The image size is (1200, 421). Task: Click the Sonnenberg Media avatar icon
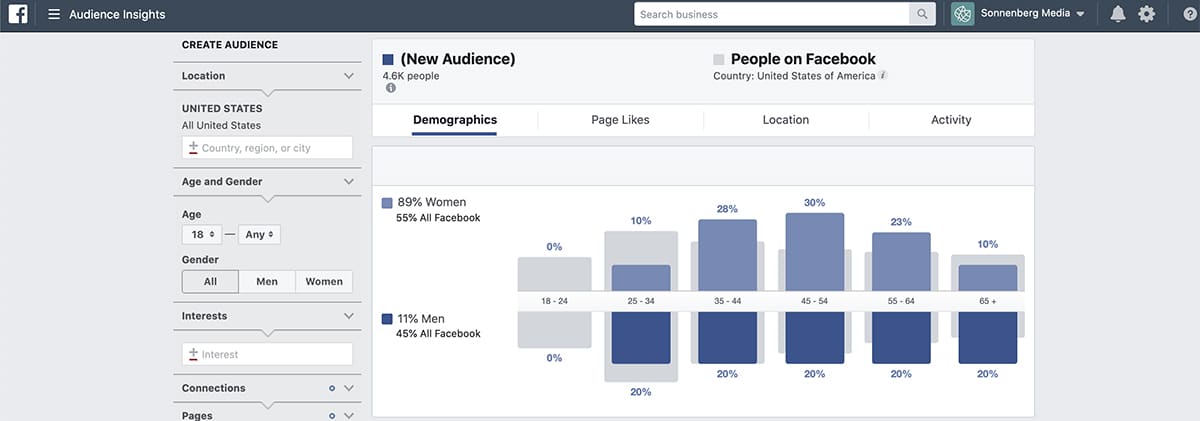tap(962, 14)
